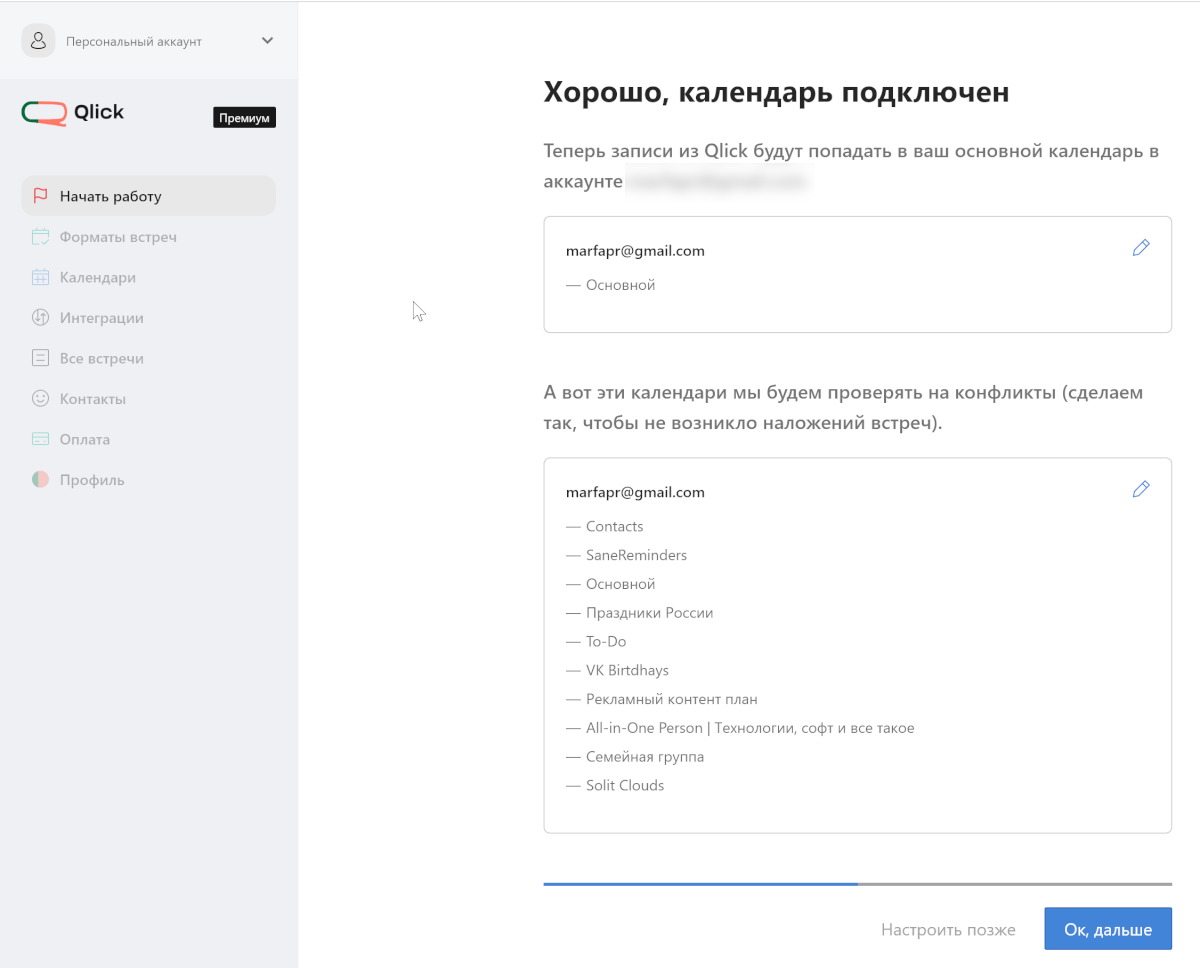1200x968 pixels.
Task: Click marfapr@gmail.com in the main calendar card
Action: [635, 251]
